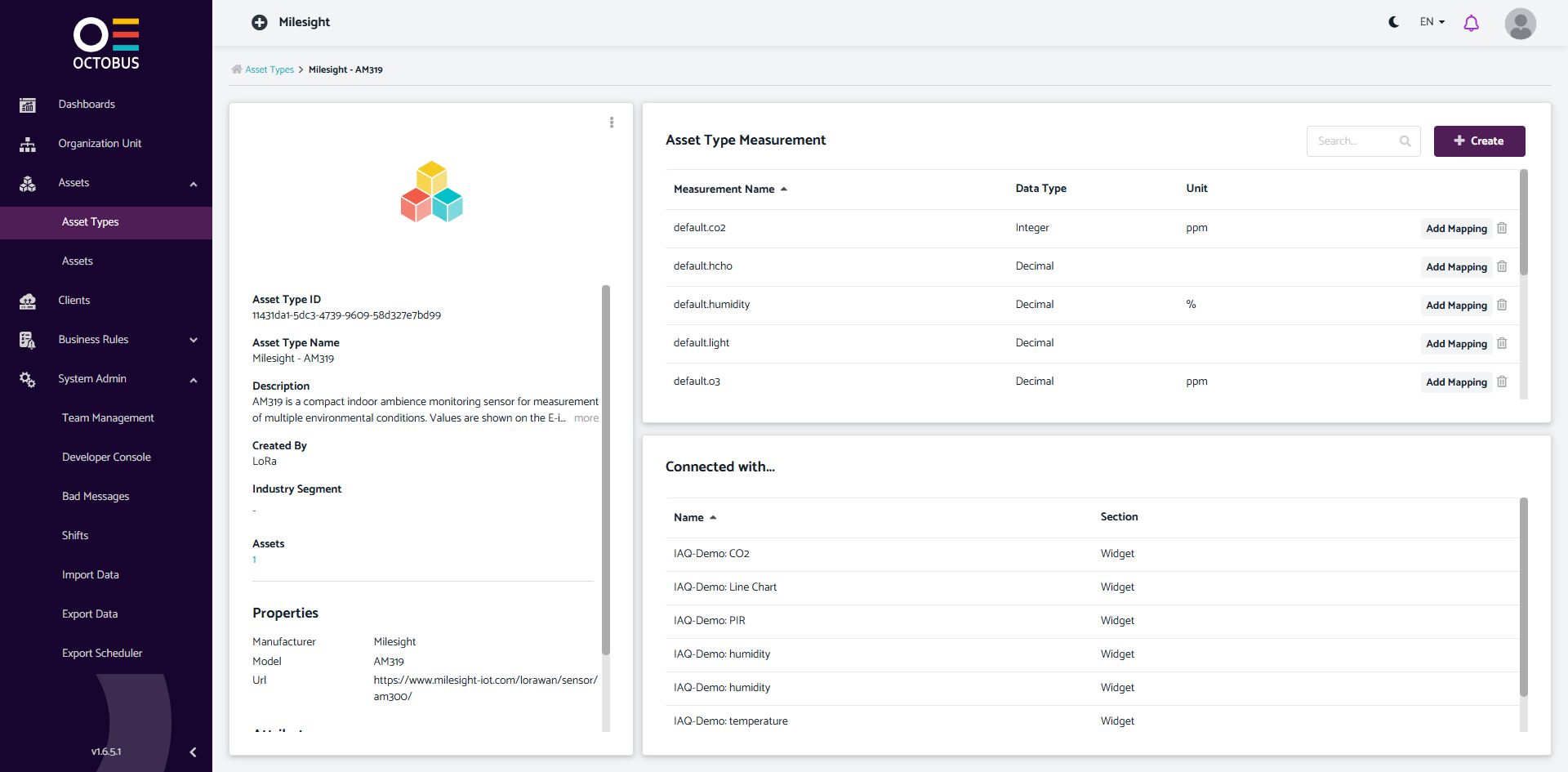Click the asset type cubes image
Image resolution: width=1568 pixels, height=772 pixels.
pos(431,192)
